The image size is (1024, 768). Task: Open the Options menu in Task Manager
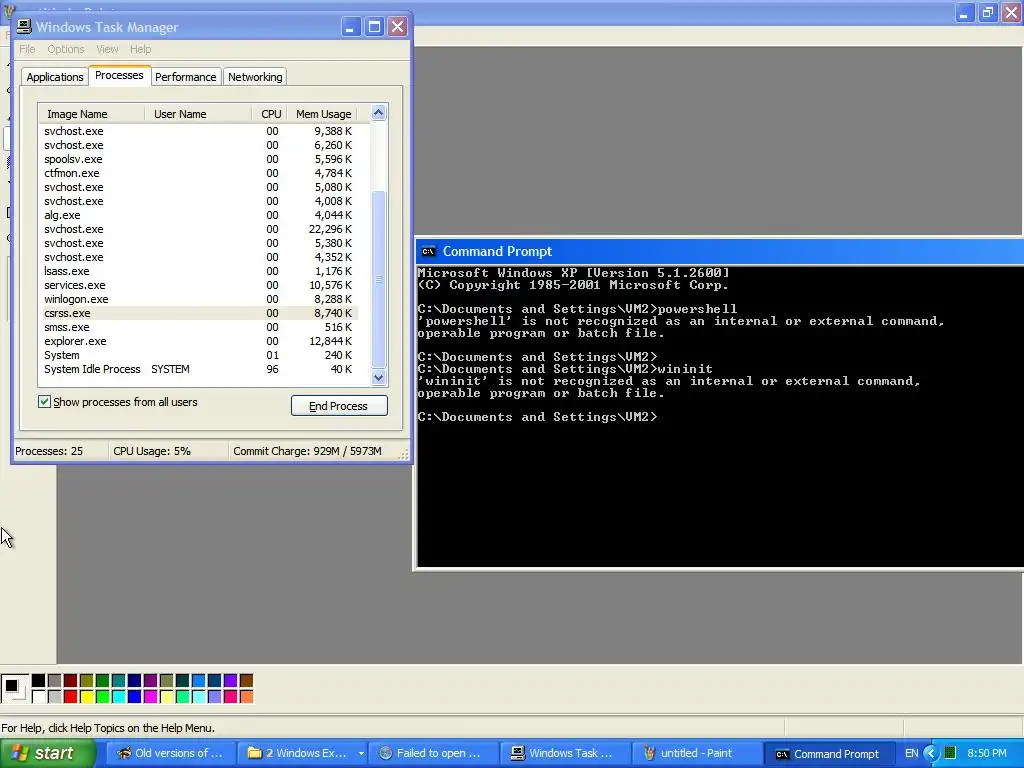pyautogui.click(x=65, y=49)
